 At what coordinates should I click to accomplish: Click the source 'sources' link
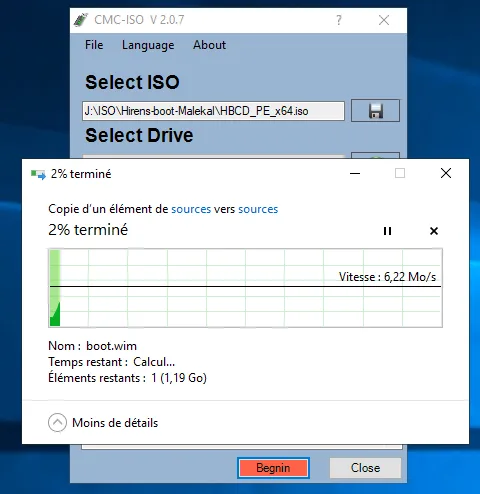[191, 209]
